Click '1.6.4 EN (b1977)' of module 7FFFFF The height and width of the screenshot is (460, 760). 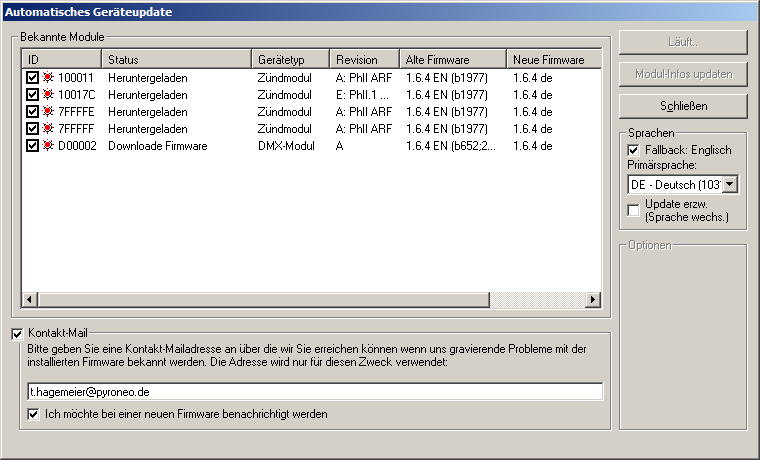click(x=447, y=128)
